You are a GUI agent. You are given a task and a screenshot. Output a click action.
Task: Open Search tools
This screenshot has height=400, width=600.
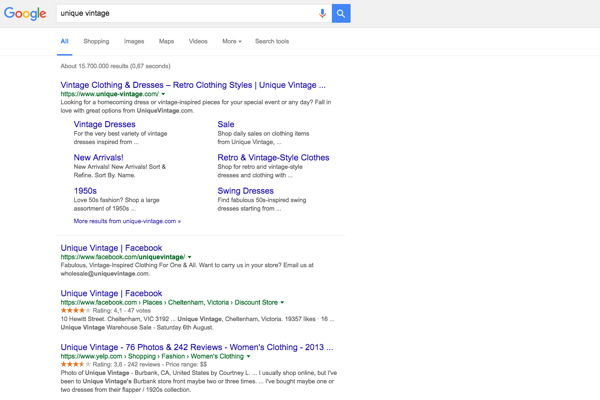tap(272, 41)
